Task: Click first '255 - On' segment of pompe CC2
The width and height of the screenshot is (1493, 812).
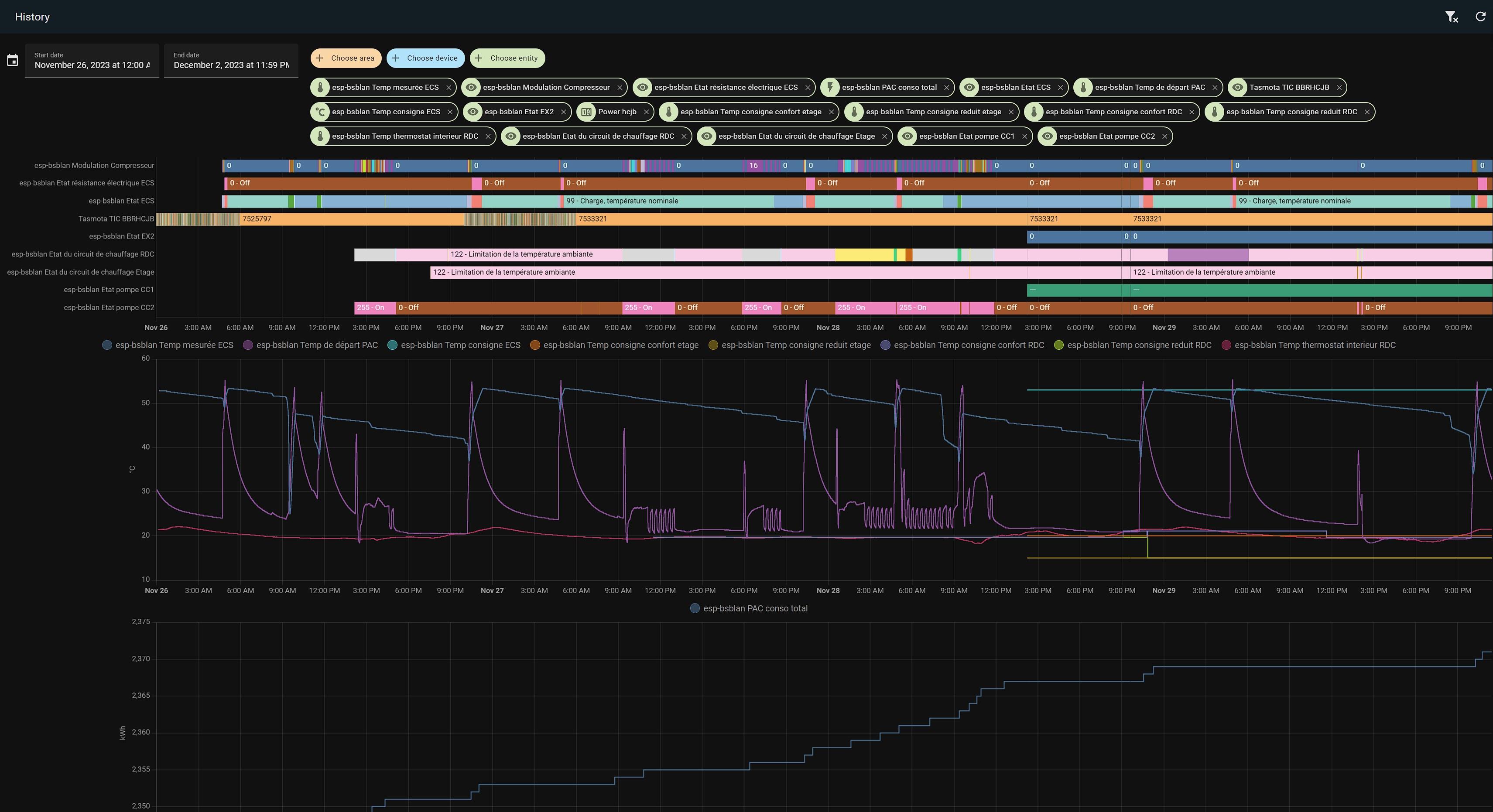Action: tap(375, 308)
